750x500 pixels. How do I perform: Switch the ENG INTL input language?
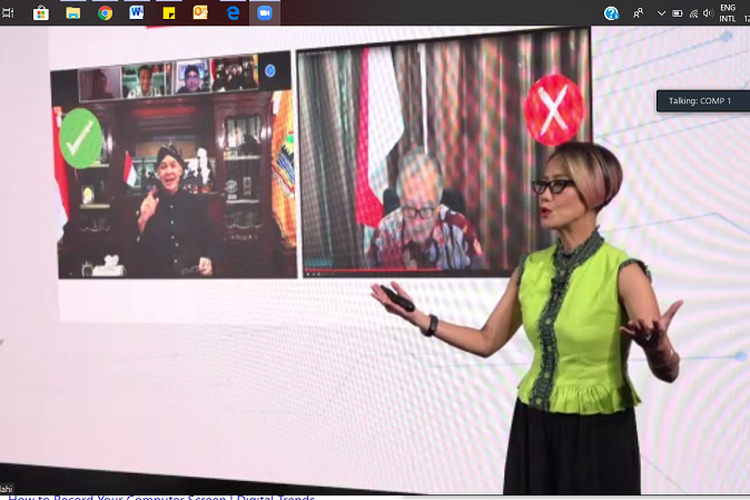727,13
